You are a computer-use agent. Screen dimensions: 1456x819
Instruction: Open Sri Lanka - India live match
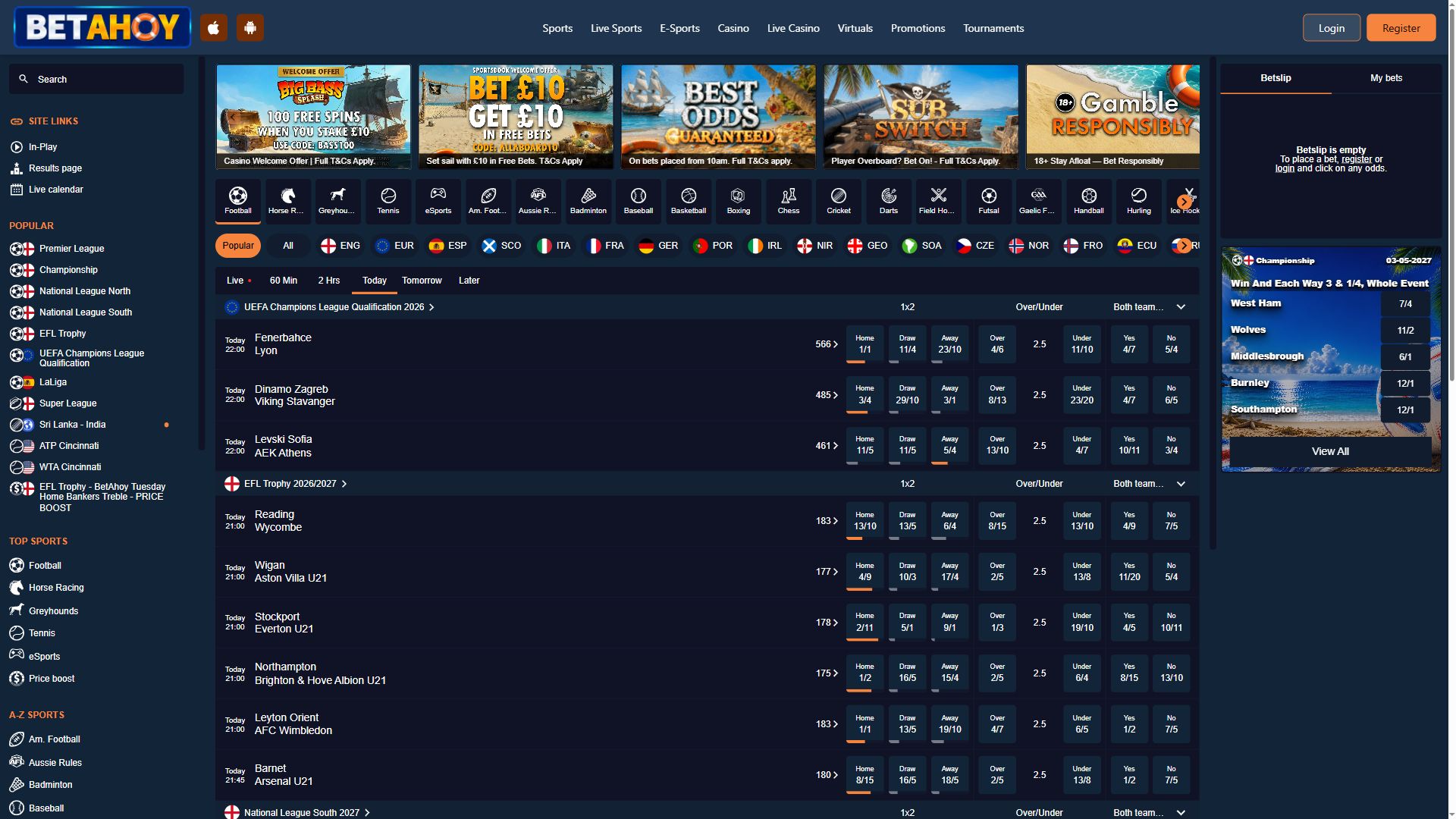(x=72, y=425)
